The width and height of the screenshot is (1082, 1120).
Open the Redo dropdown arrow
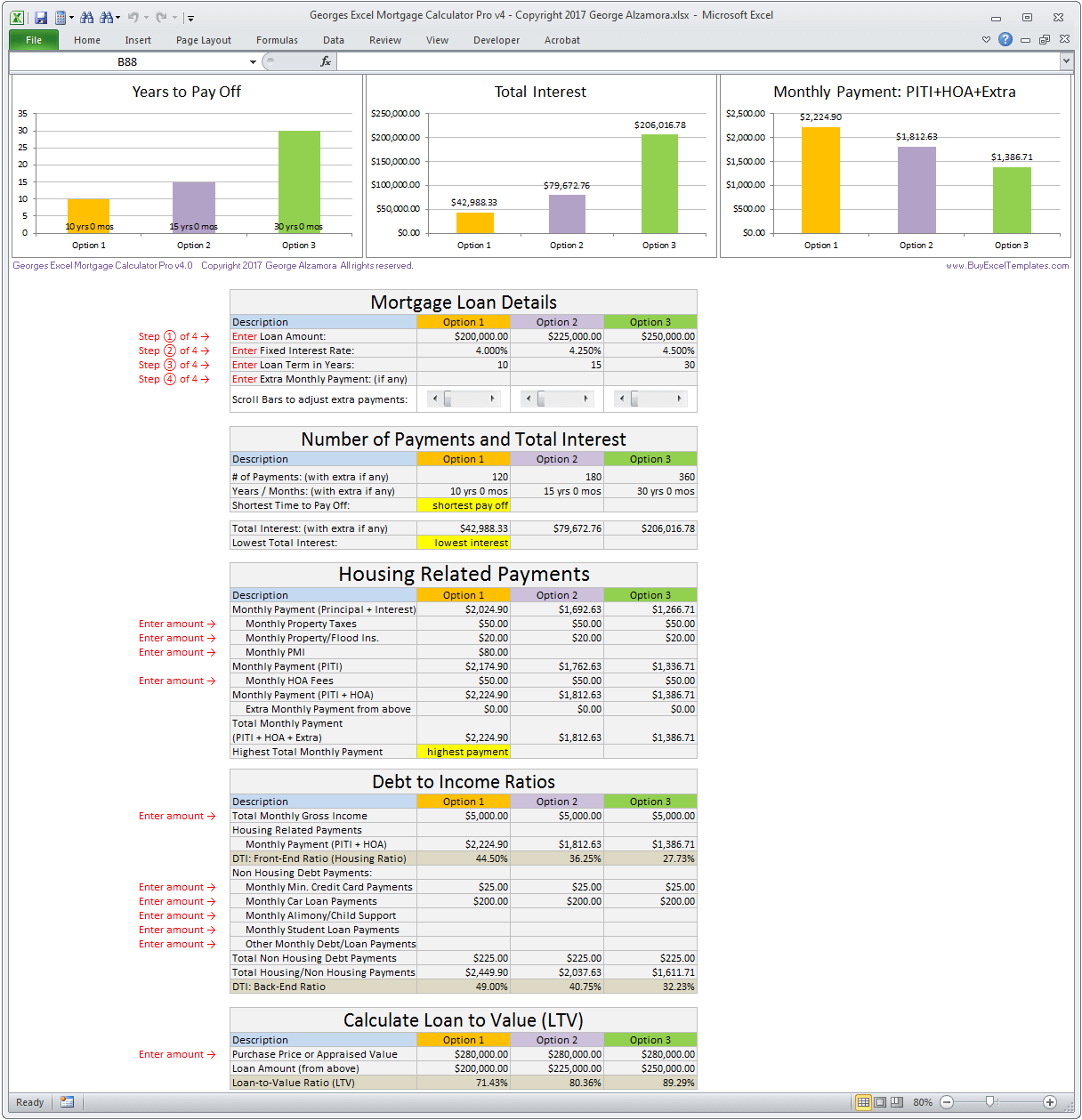(x=174, y=17)
